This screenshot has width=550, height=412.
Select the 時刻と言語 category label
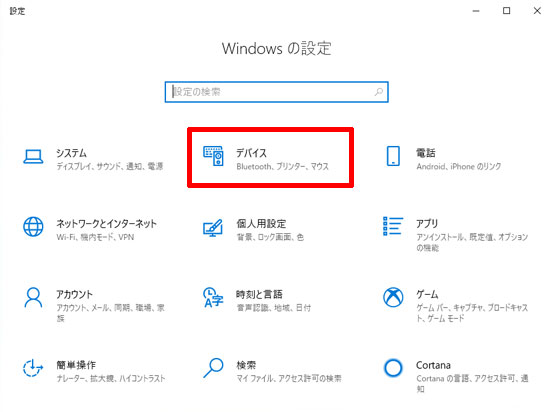(259, 295)
